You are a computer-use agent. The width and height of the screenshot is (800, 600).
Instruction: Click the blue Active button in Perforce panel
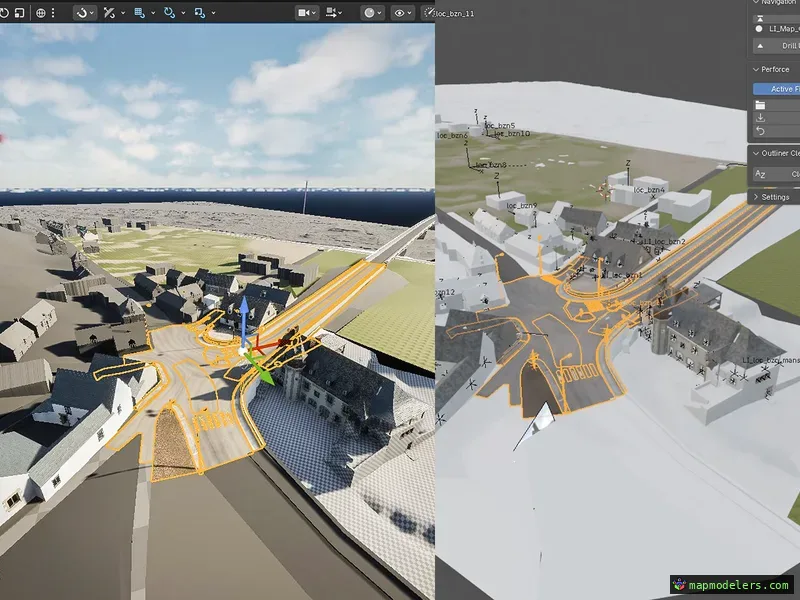pos(777,89)
